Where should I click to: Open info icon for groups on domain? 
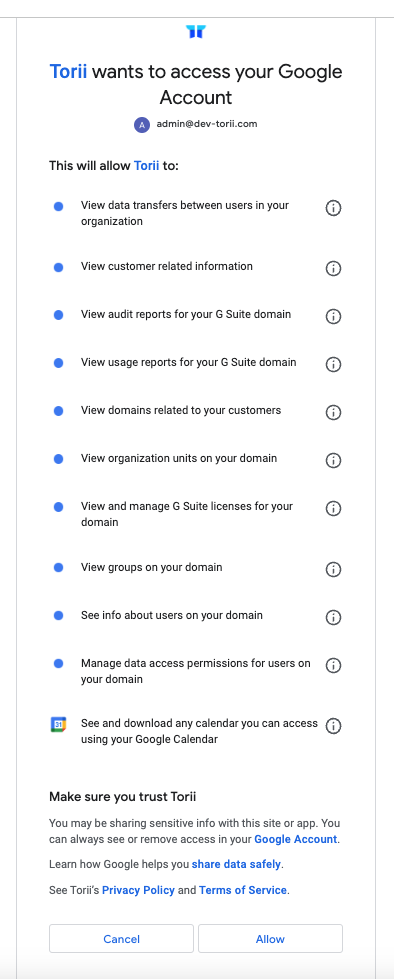pyautogui.click(x=333, y=569)
